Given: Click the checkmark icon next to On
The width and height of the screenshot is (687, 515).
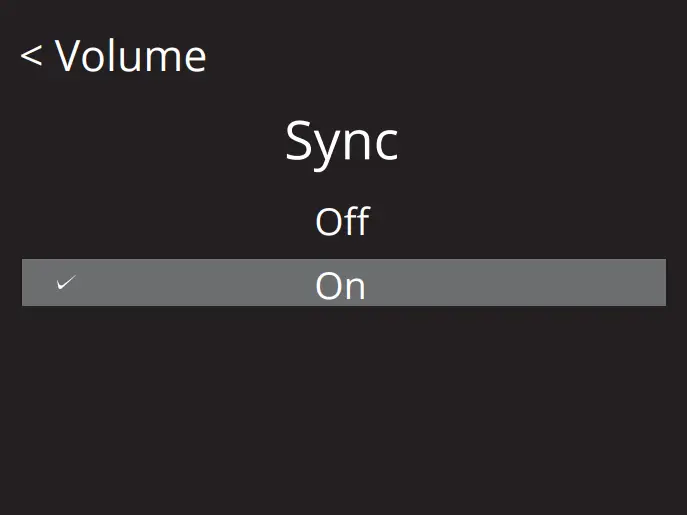Looking at the screenshot, I should point(67,284).
